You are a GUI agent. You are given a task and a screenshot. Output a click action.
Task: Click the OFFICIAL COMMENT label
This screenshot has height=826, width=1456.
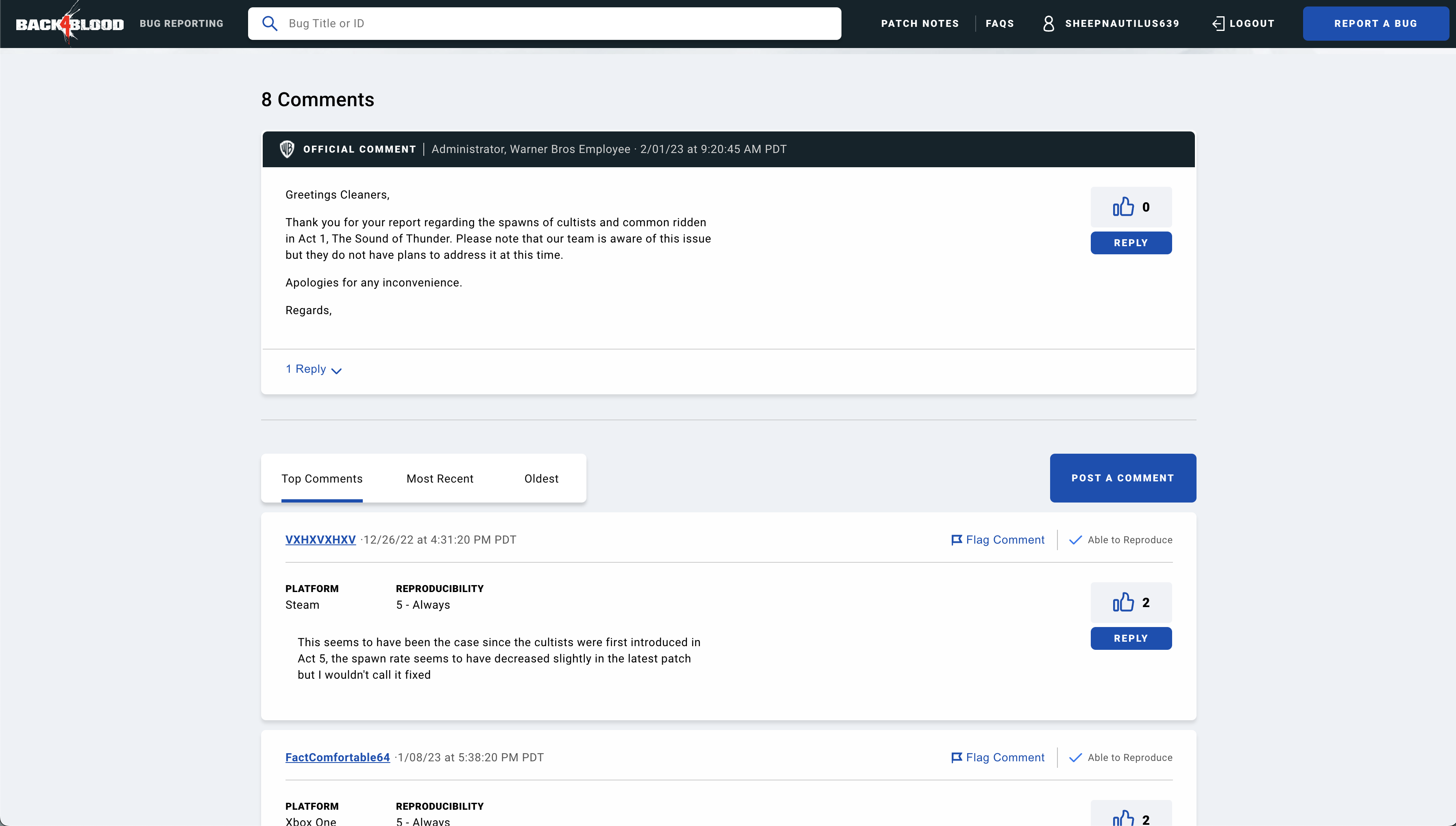pyautogui.click(x=360, y=149)
